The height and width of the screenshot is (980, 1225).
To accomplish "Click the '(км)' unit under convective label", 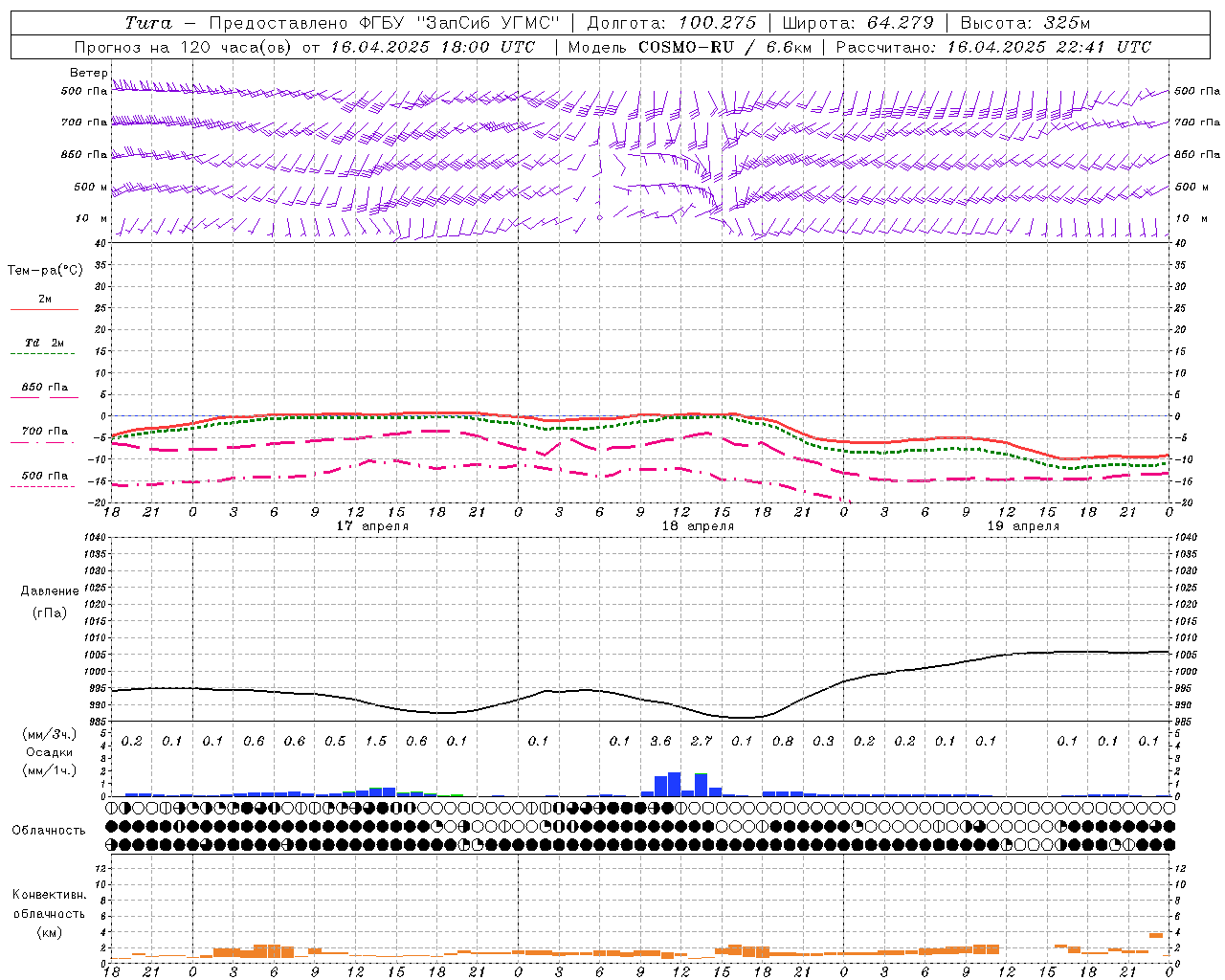I will 49,931.
